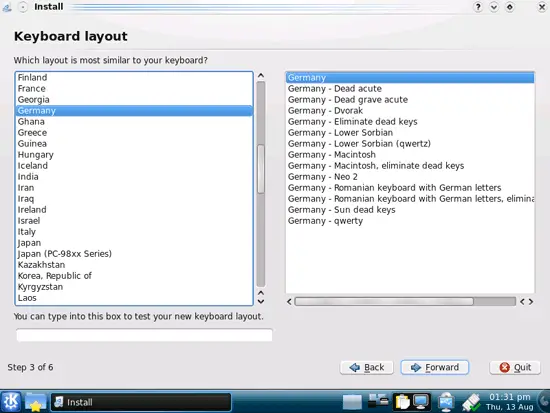
Task: Select Israel in the country list
Action: tap(134, 221)
